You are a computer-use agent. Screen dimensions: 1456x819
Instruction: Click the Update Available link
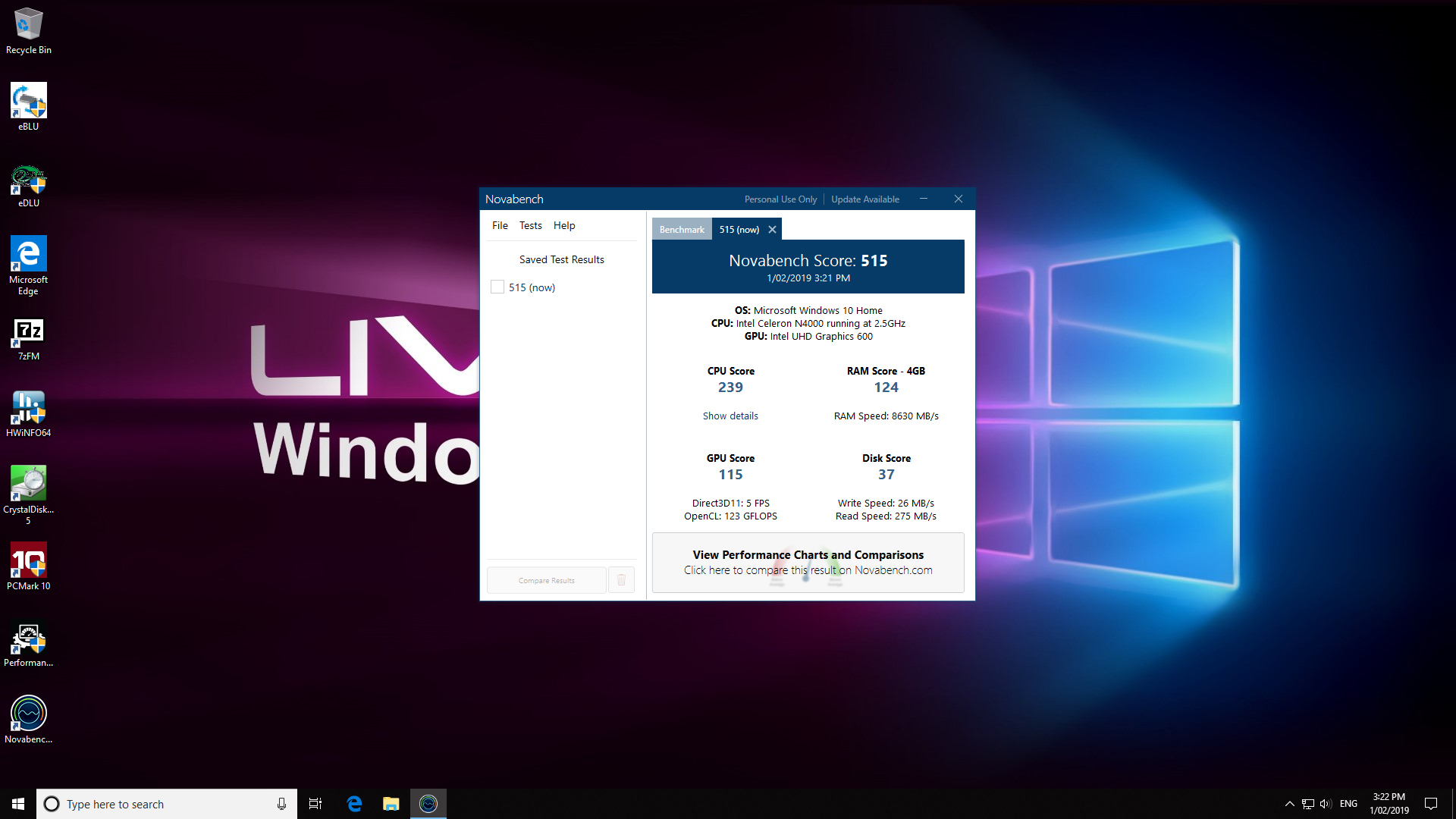[x=865, y=199]
